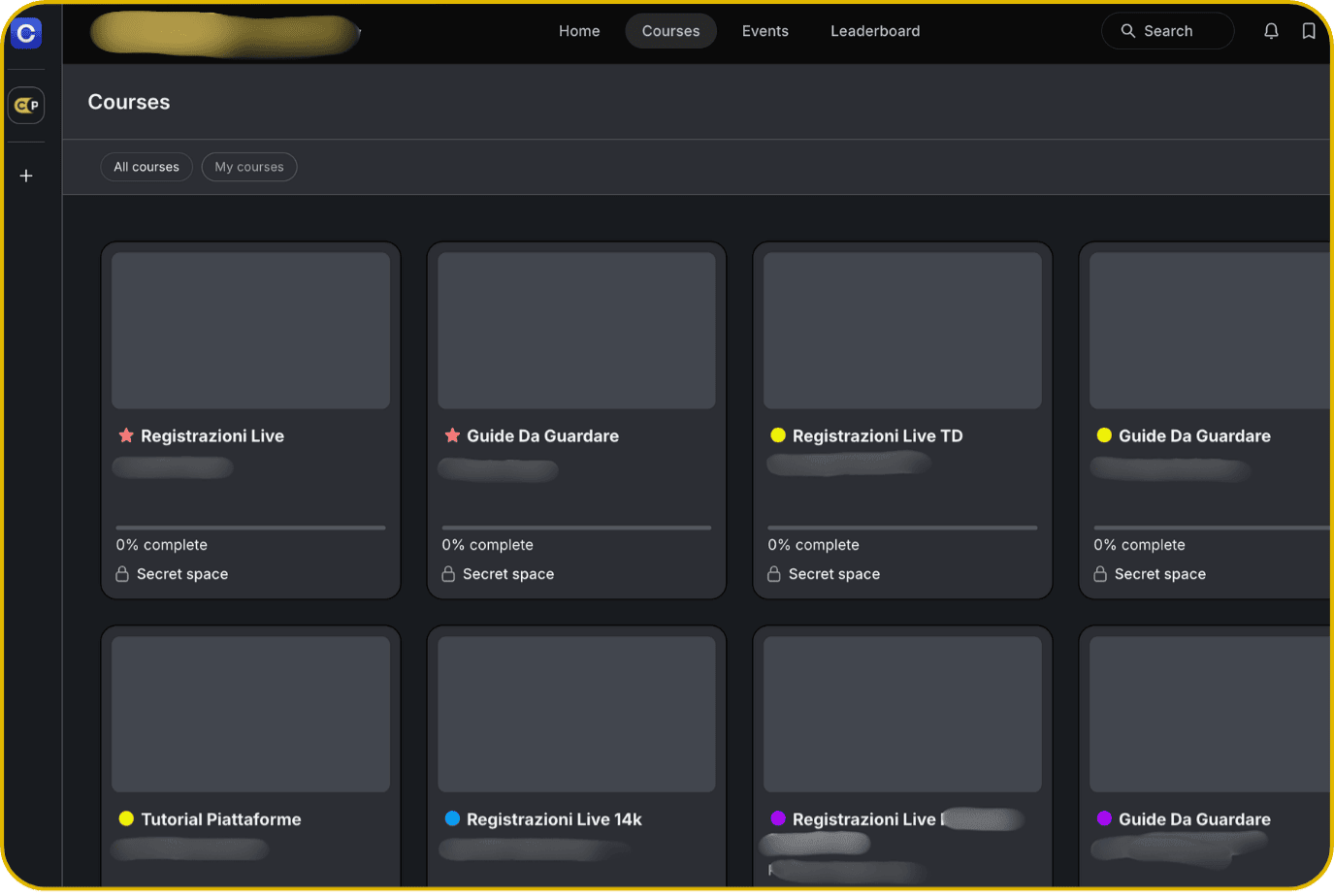Open the Tutorial Piattaforme course title
Screen dimensions: 1334x896
pyautogui.click(x=221, y=819)
